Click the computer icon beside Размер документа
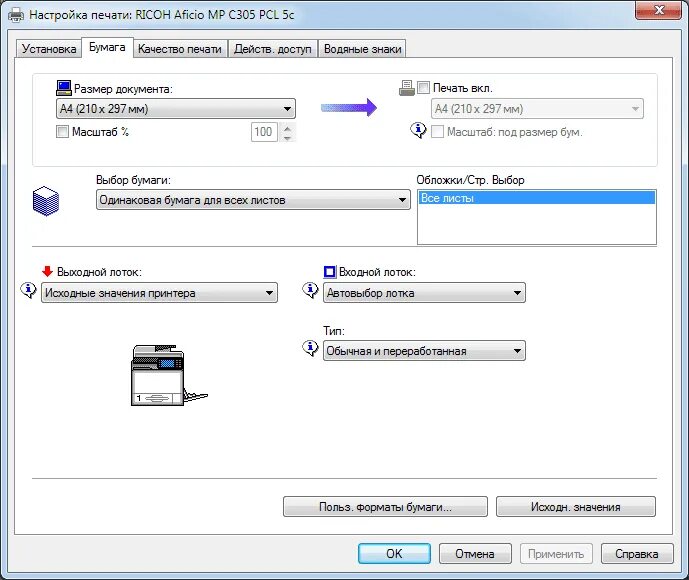Viewport: 689px width, 580px height. [x=64, y=88]
